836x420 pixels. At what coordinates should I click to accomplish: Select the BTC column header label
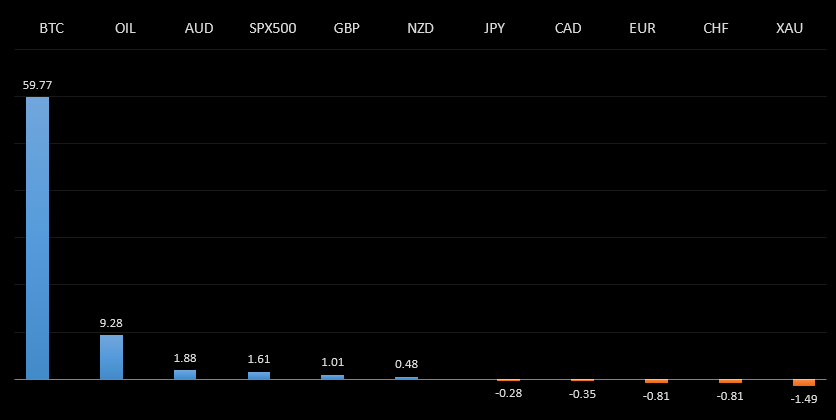click(51, 28)
